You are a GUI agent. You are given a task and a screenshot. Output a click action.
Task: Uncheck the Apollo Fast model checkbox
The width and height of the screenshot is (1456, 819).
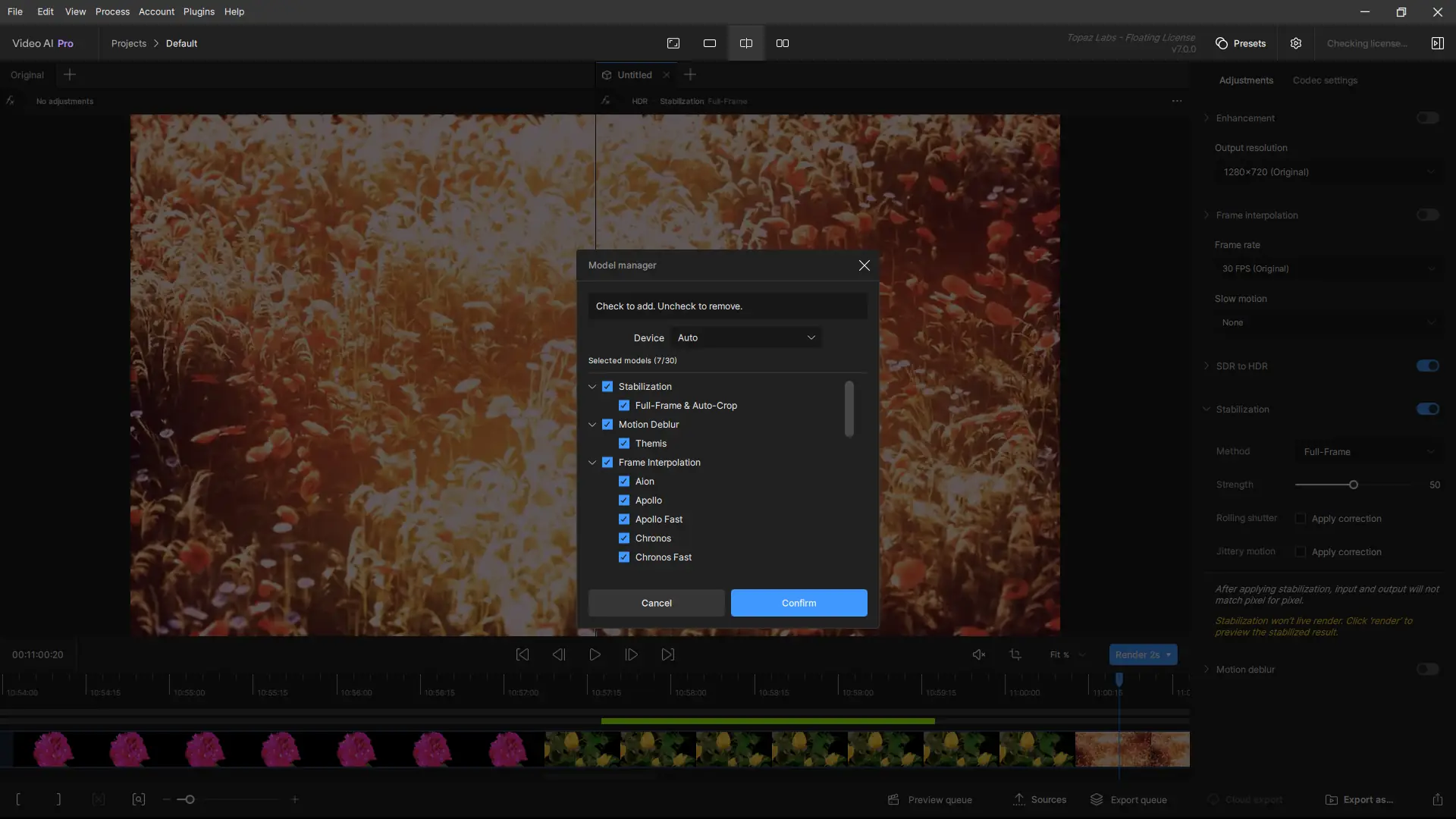point(624,519)
